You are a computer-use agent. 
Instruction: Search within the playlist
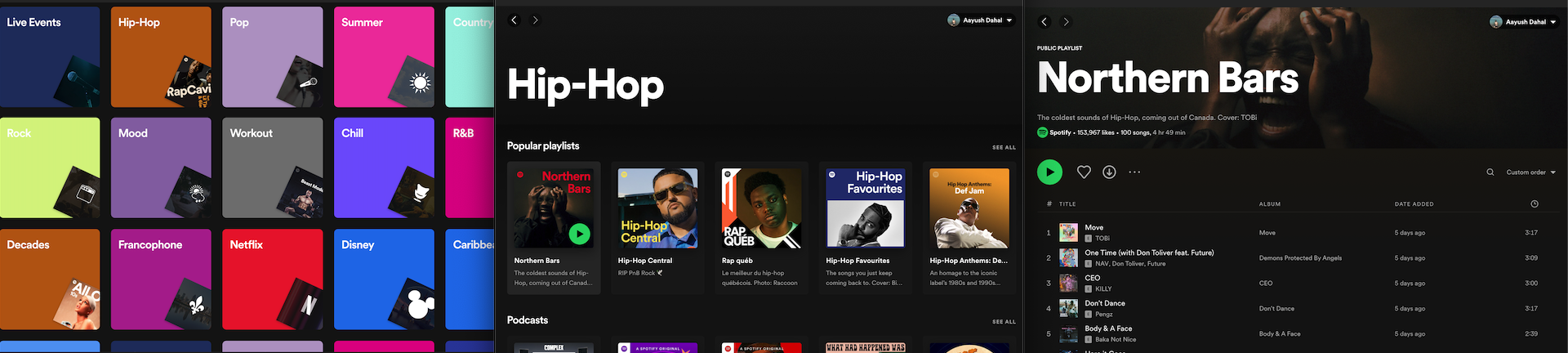(x=1490, y=172)
